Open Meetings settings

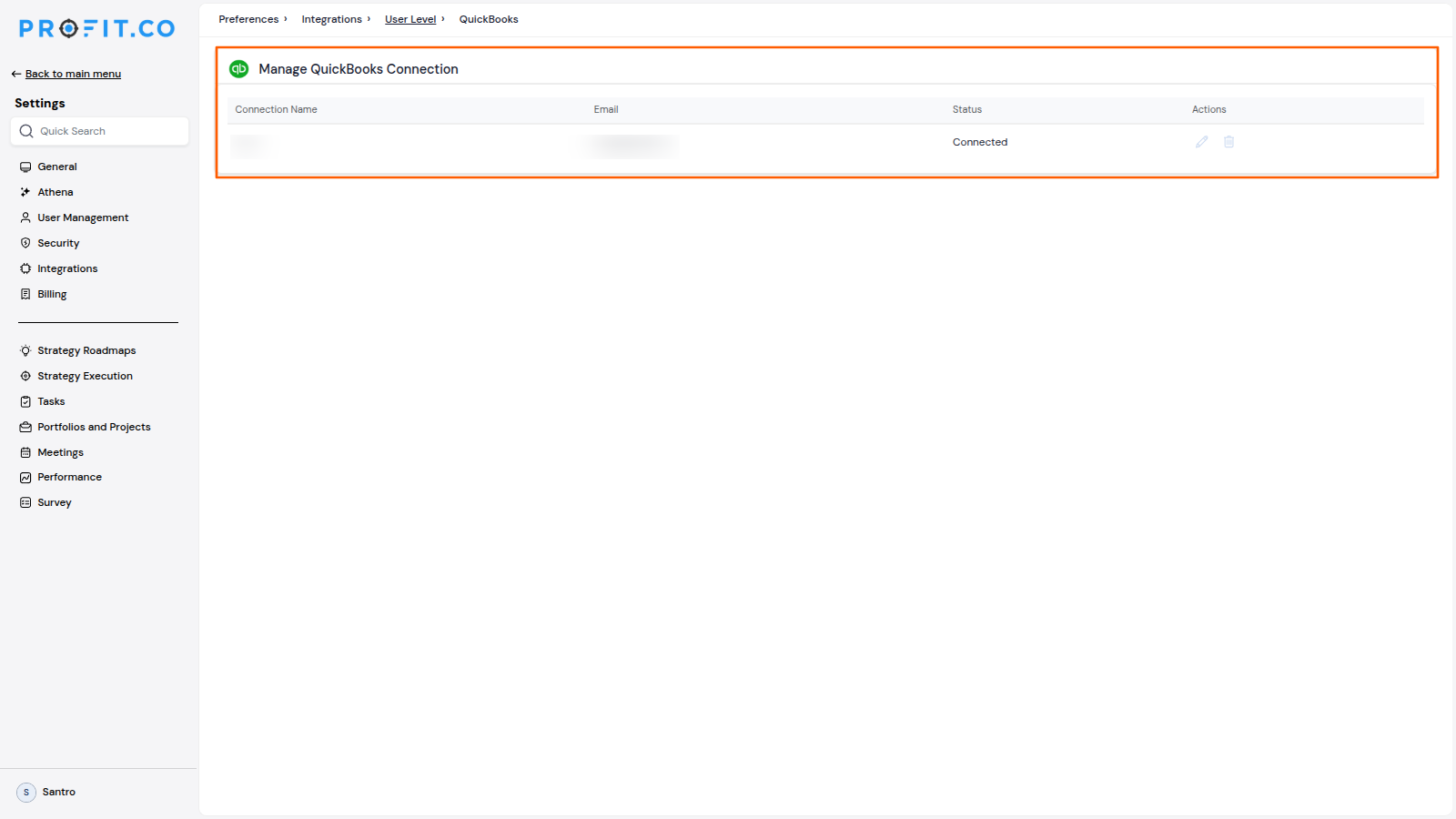click(60, 452)
